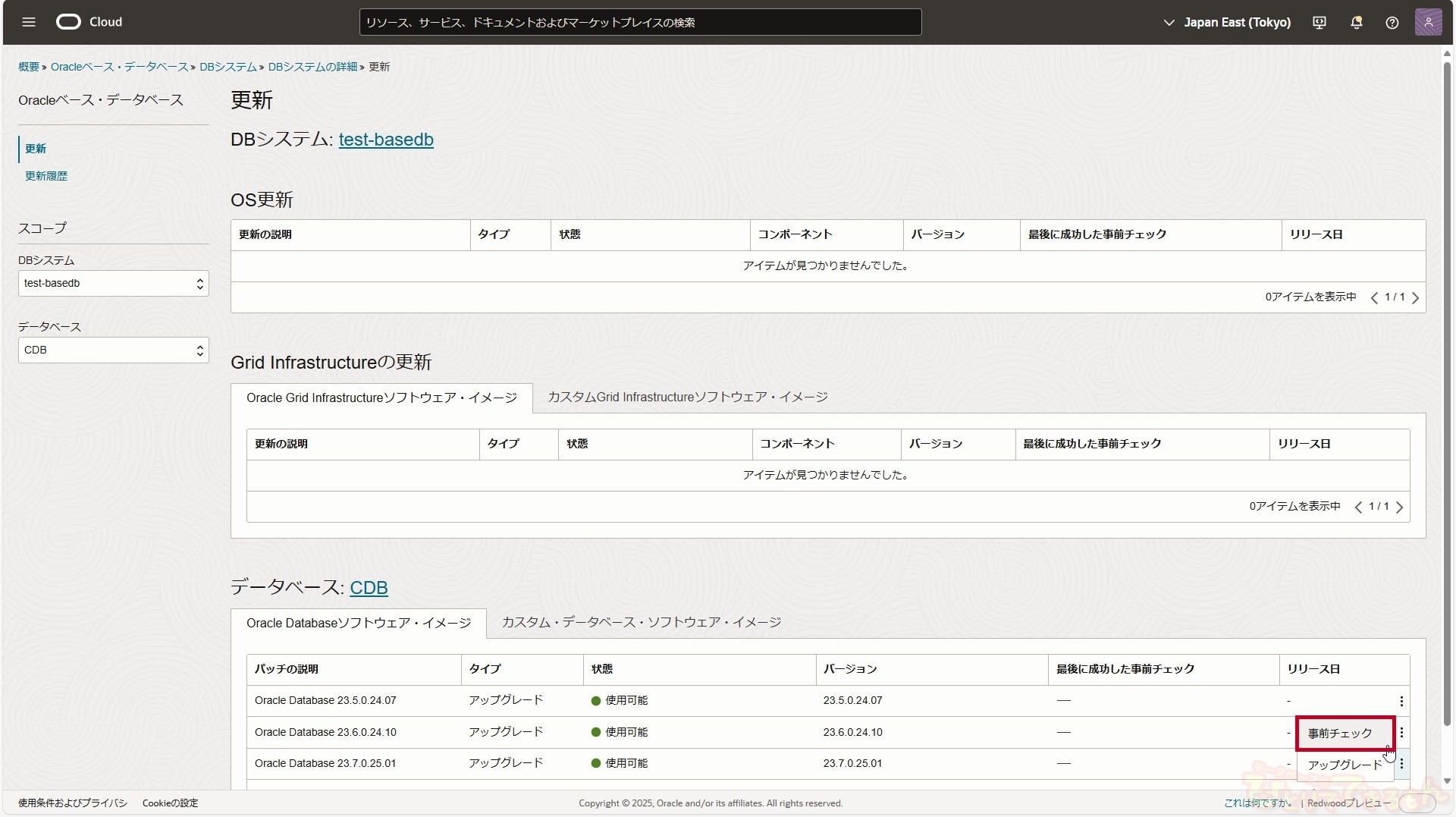Switch to カスタム・データベース・ソフトウェア・イメージ tab
Viewport: 1456px width, 817px height.
[x=641, y=623]
